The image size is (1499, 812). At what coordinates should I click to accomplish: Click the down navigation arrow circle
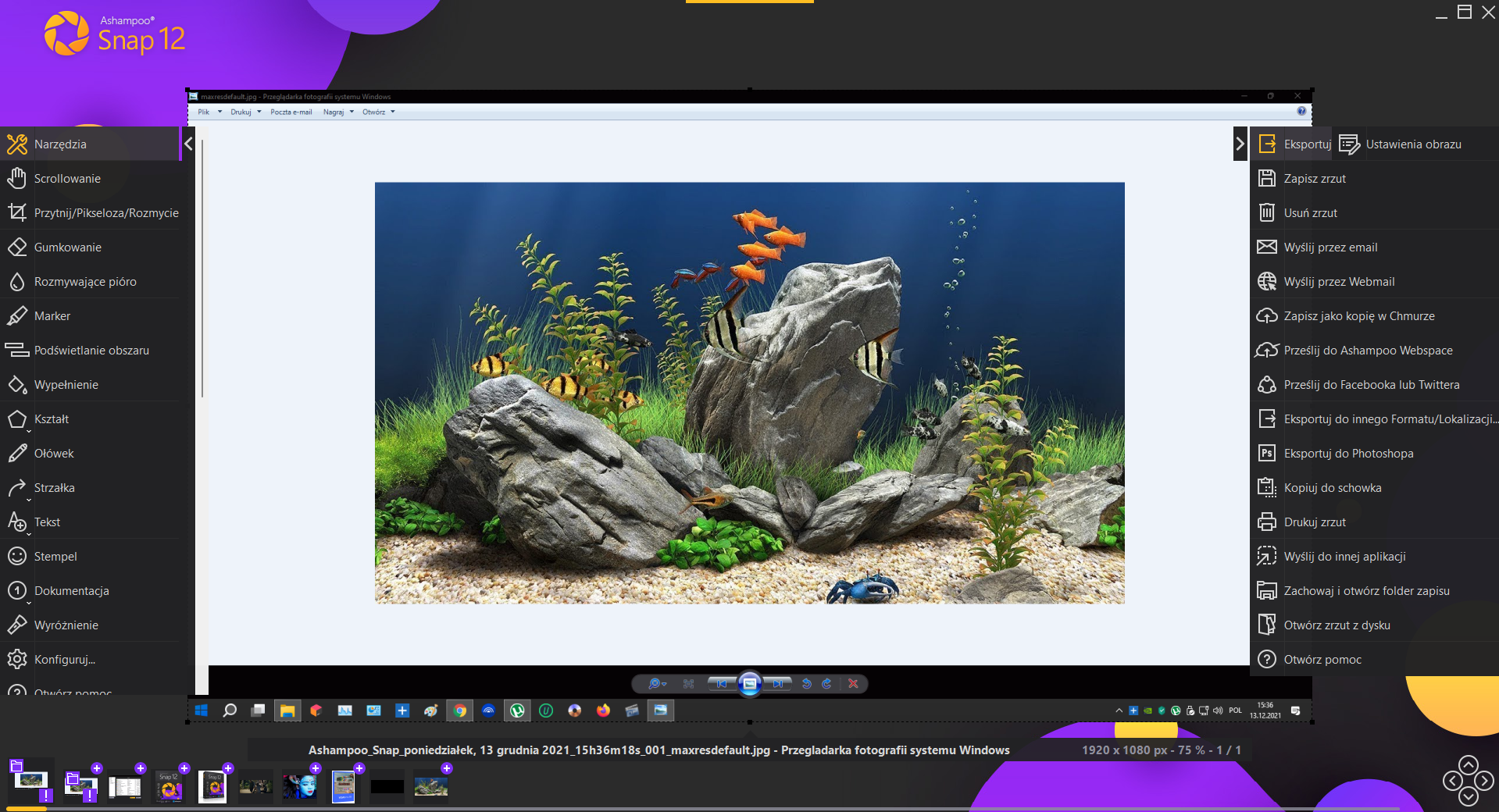click(1469, 797)
